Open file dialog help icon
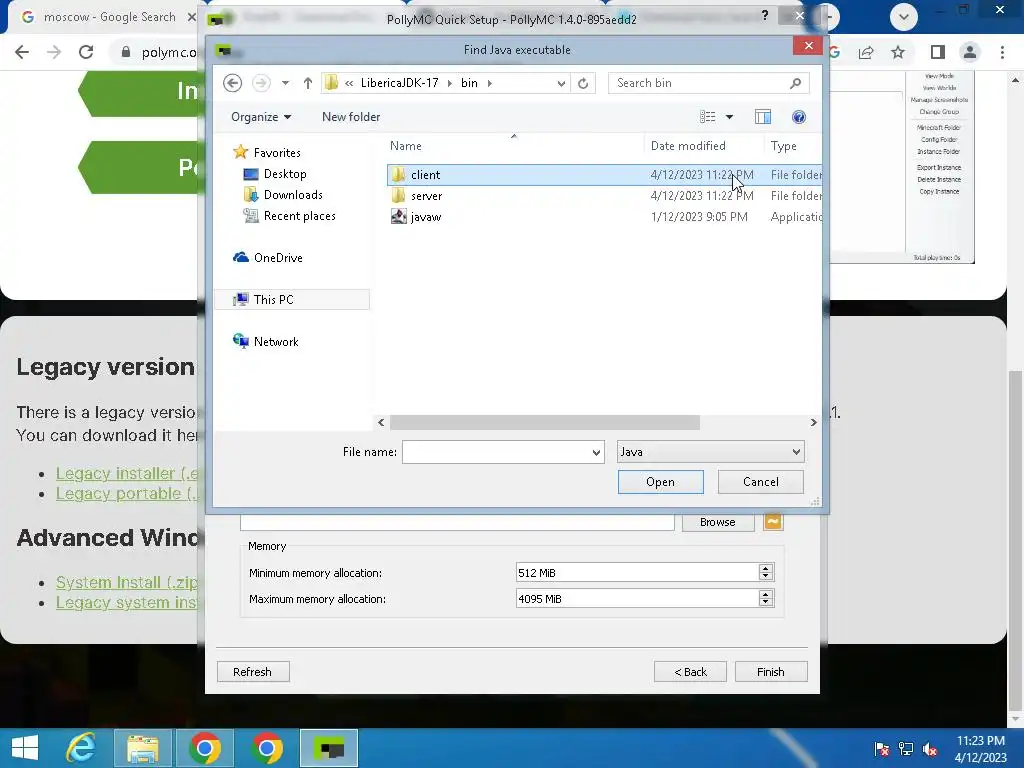 799,117
